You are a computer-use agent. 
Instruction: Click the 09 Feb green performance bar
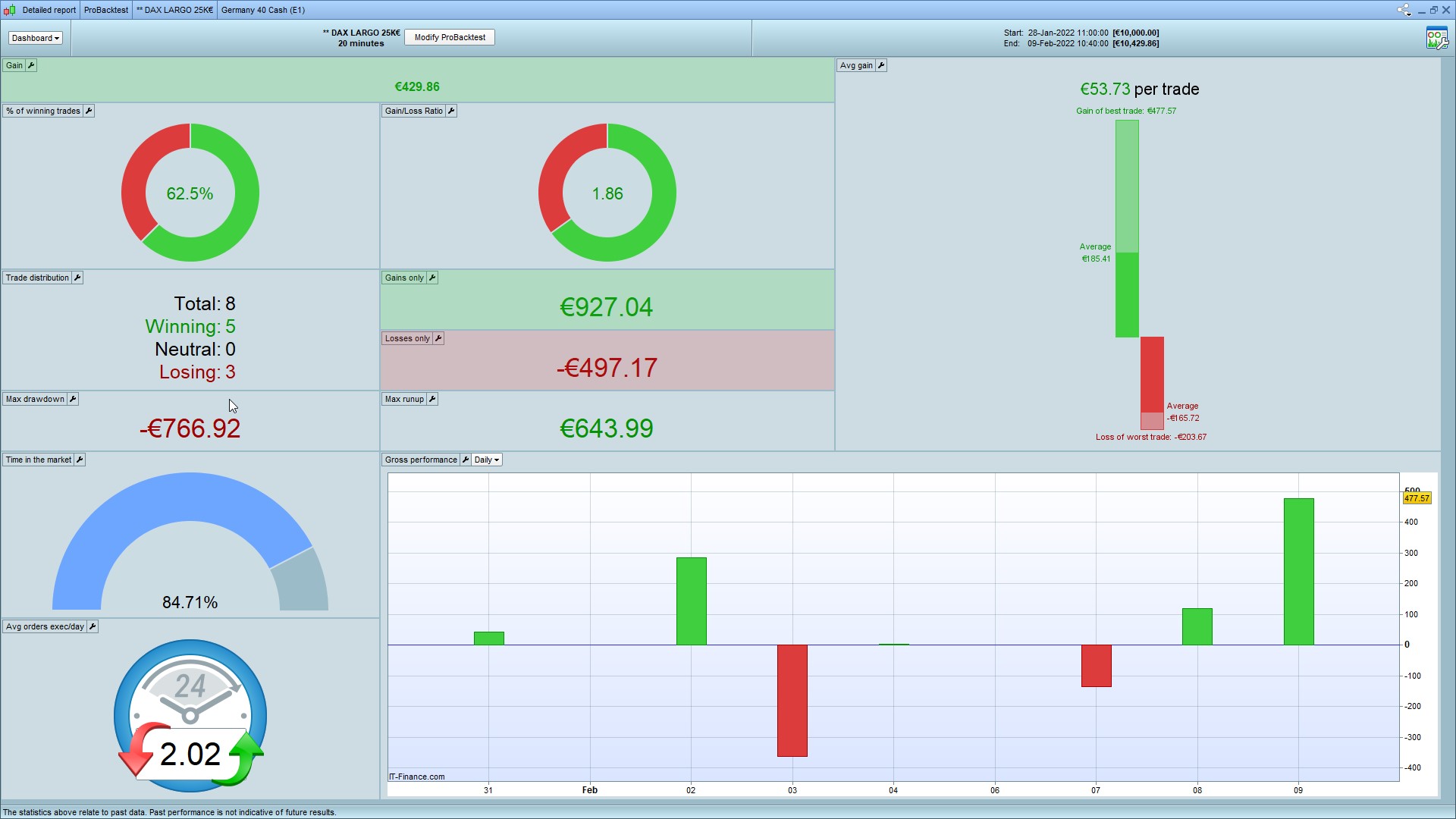(1298, 571)
